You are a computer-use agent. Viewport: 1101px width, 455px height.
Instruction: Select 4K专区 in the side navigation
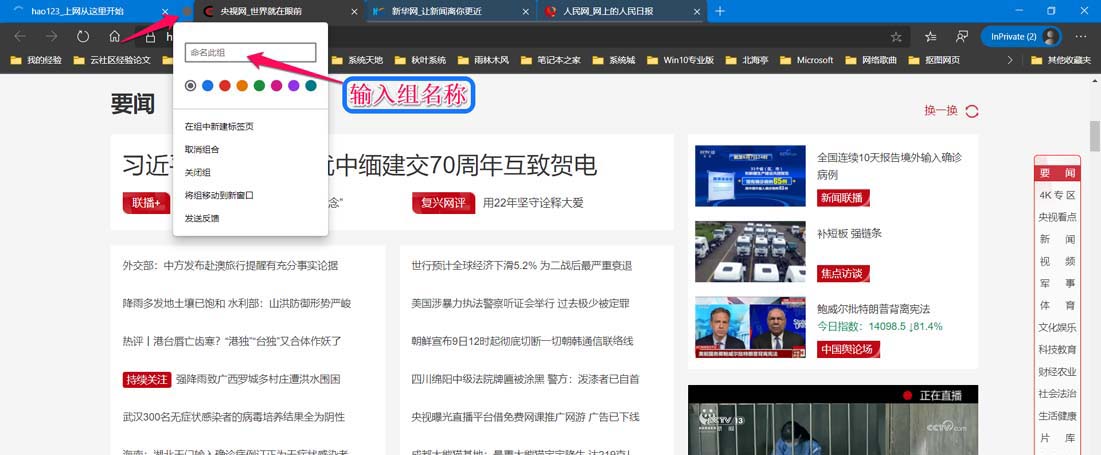1057,194
